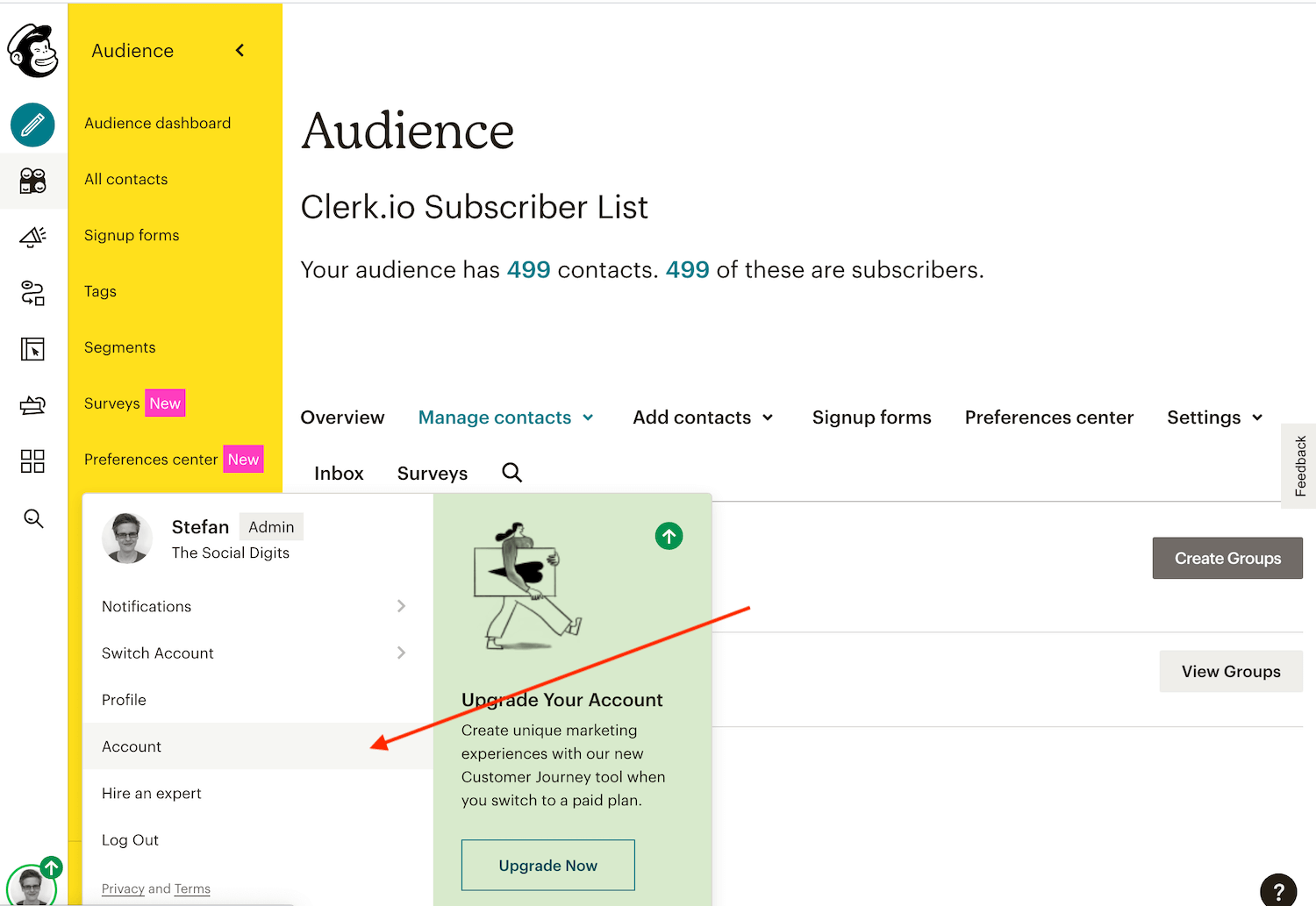Viewport: 1316px width, 906px height.
Task: Open the Website icon in sidebar
Action: (32, 349)
